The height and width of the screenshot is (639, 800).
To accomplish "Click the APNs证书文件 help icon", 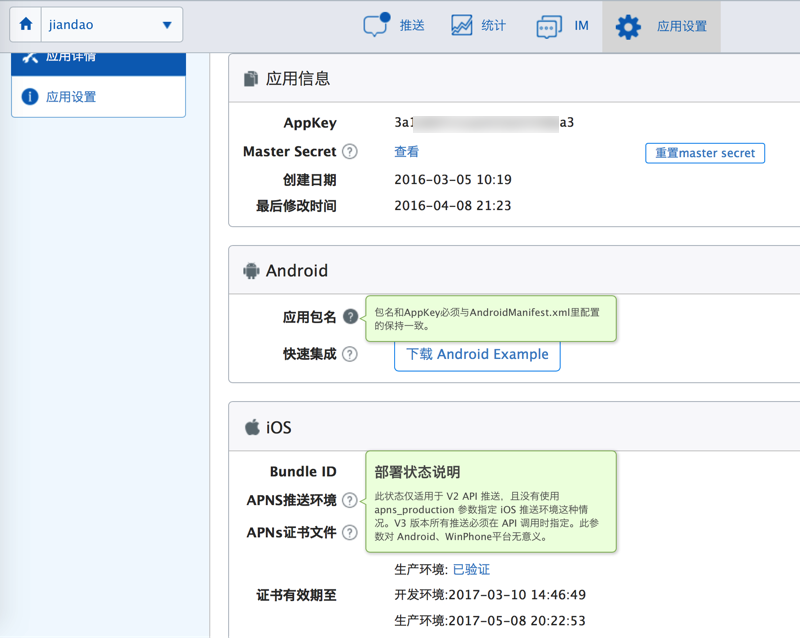I will point(349,532).
